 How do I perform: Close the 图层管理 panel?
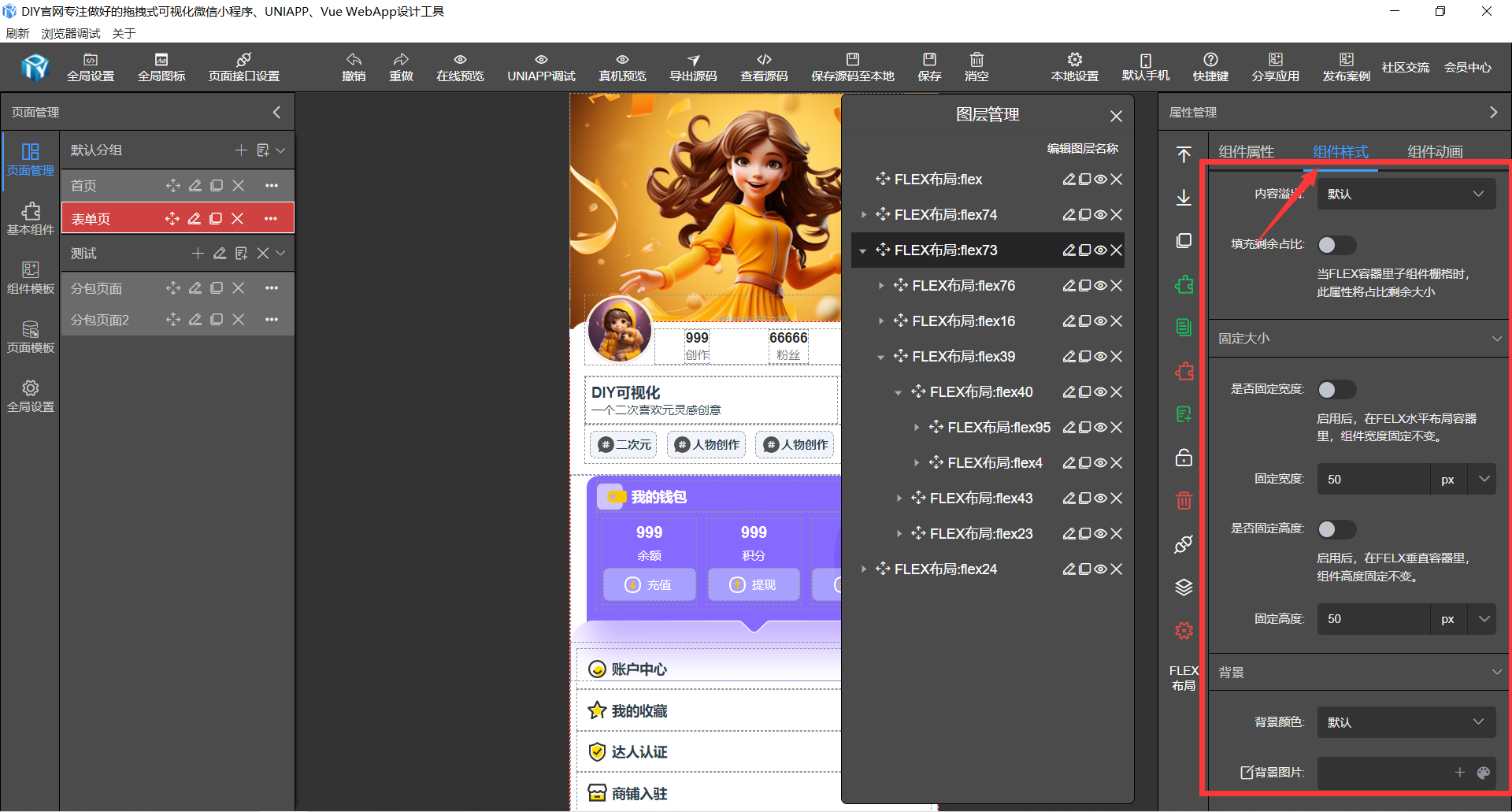(x=1116, y=117)
